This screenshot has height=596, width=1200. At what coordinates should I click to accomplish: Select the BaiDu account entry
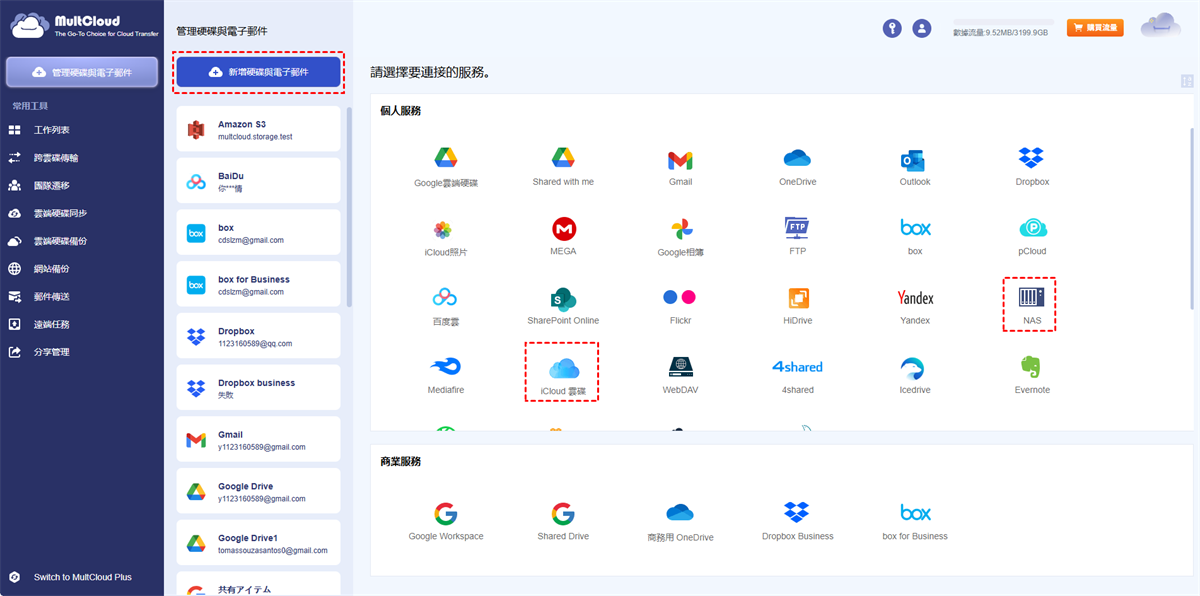[258, 181]
